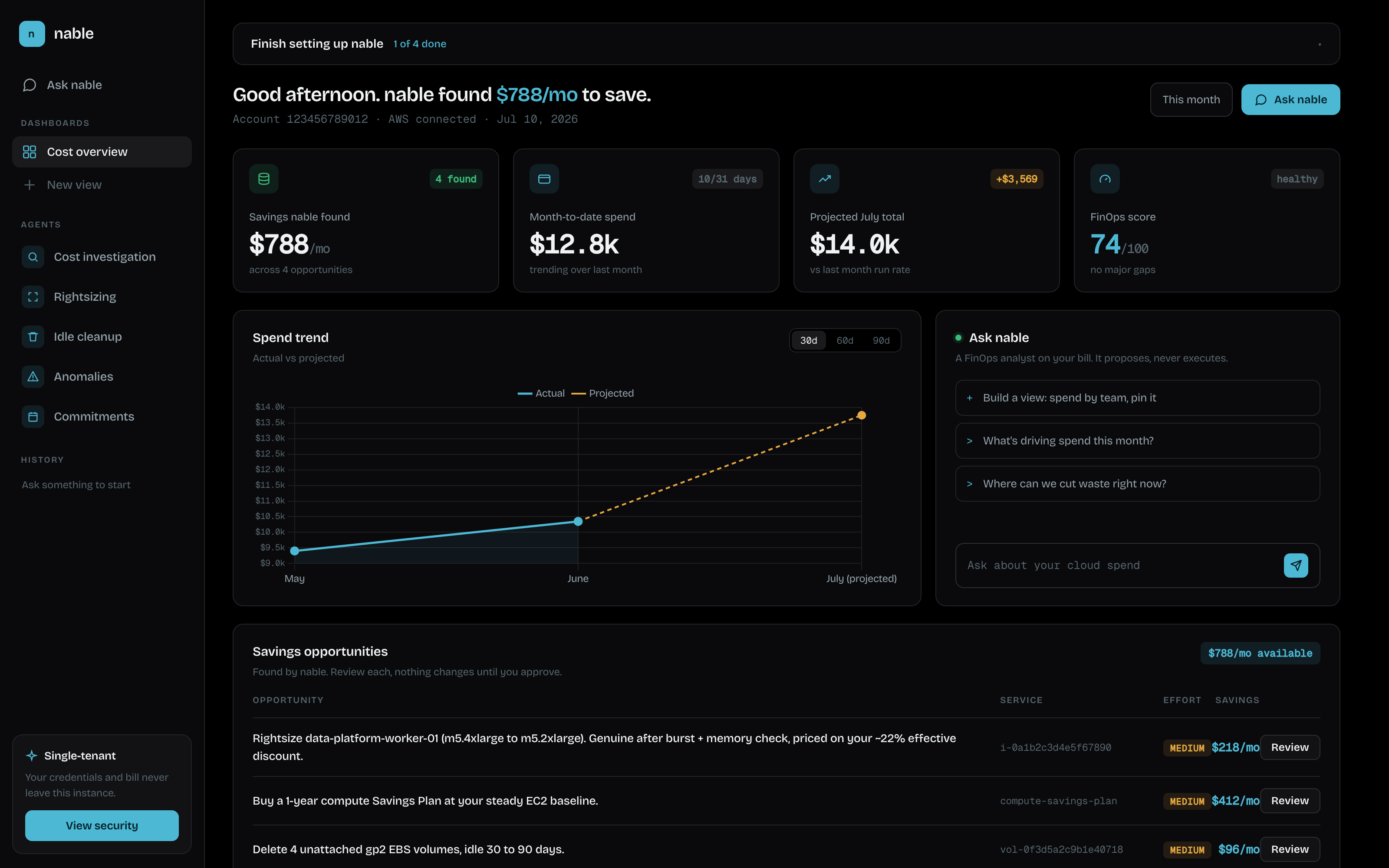
Task: Click the Rightsizing frame icon
Action: click(33, 297)
